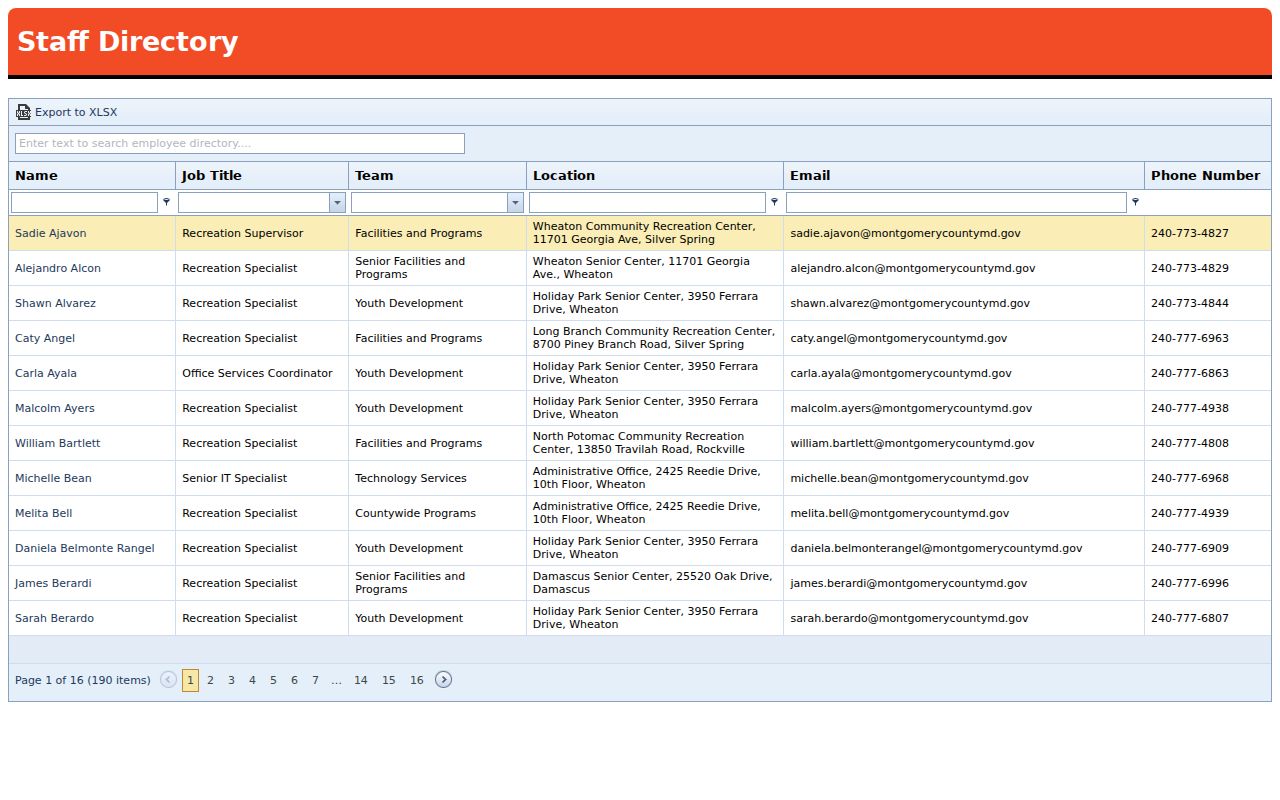
Task: Open Sarah Berardo's name link
Action: (55, 618)
